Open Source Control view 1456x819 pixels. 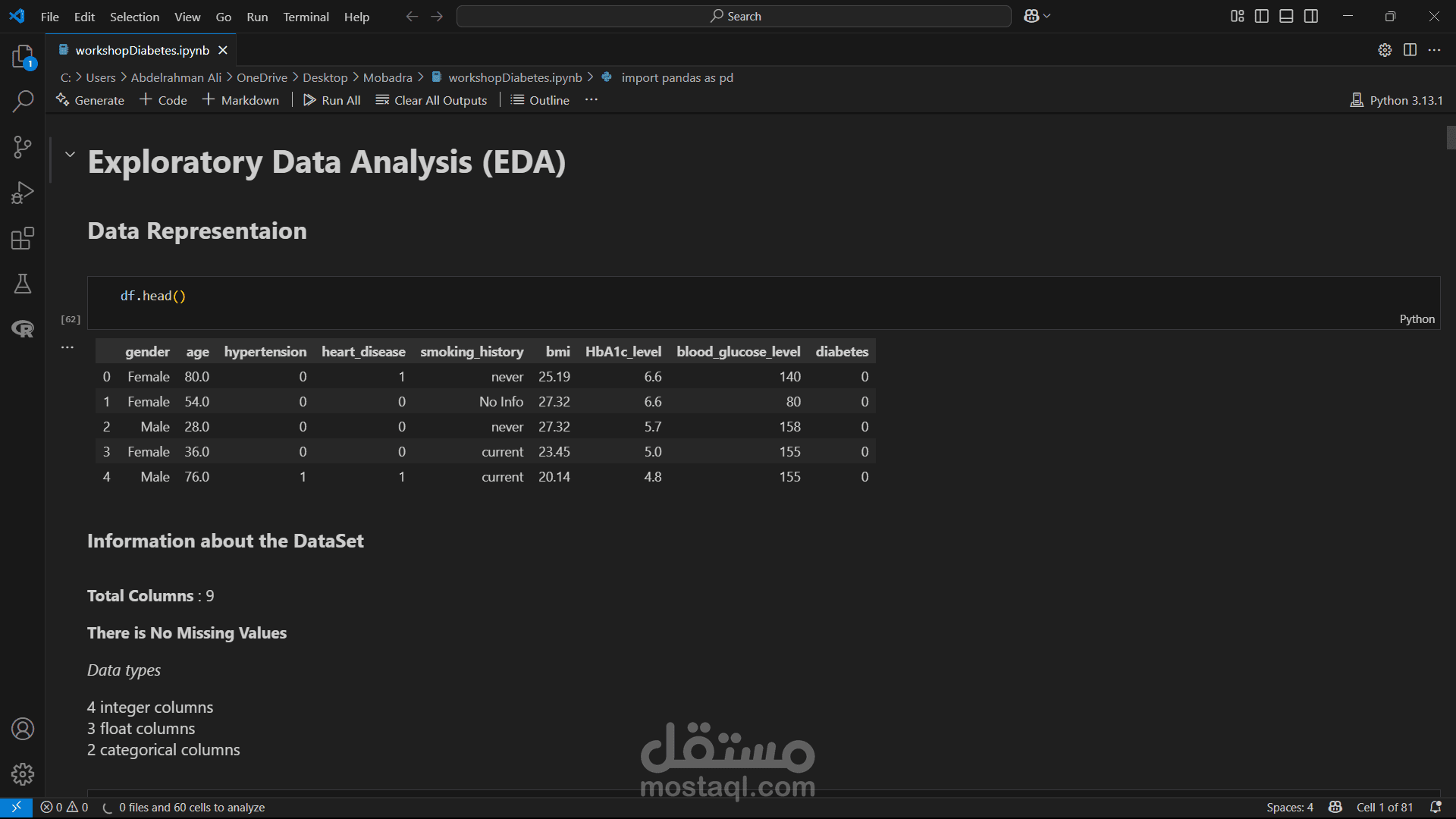click(x=23, y=147)
